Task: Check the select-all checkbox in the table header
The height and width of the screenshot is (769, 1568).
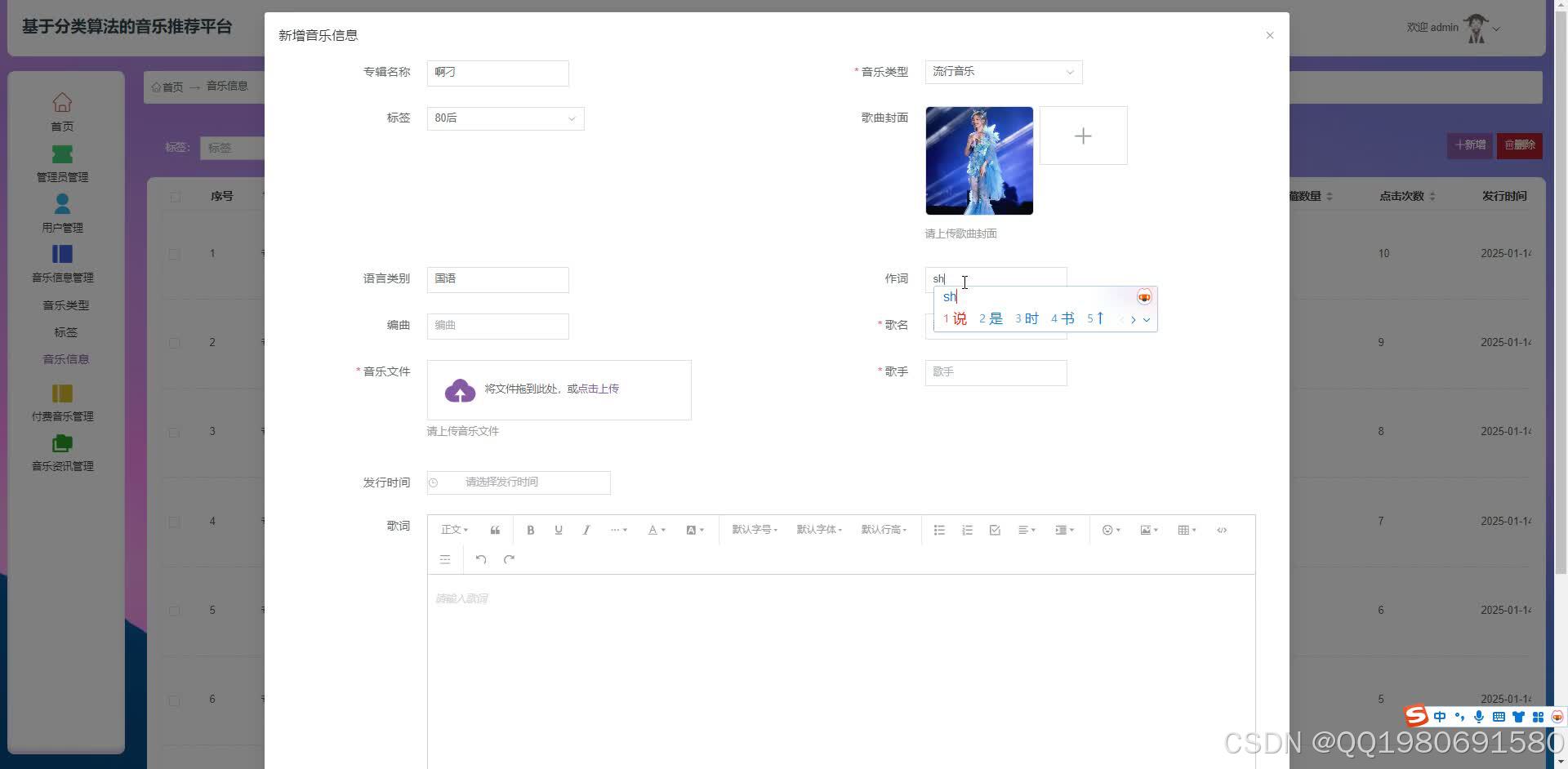Action: pos(174,196)
